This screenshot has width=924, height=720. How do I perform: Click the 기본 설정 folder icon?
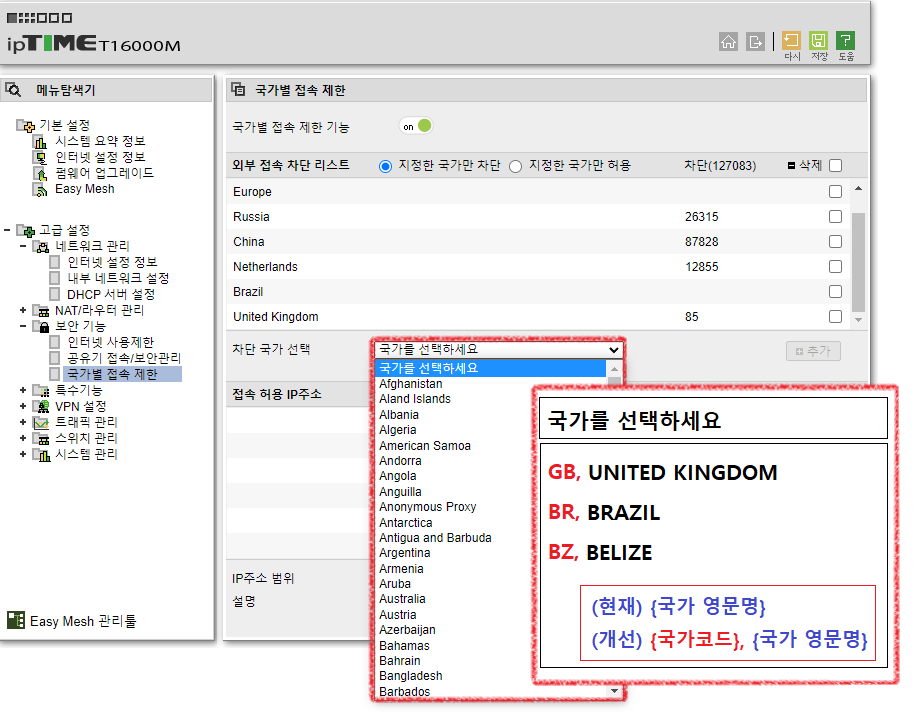(x=26, y=125)
